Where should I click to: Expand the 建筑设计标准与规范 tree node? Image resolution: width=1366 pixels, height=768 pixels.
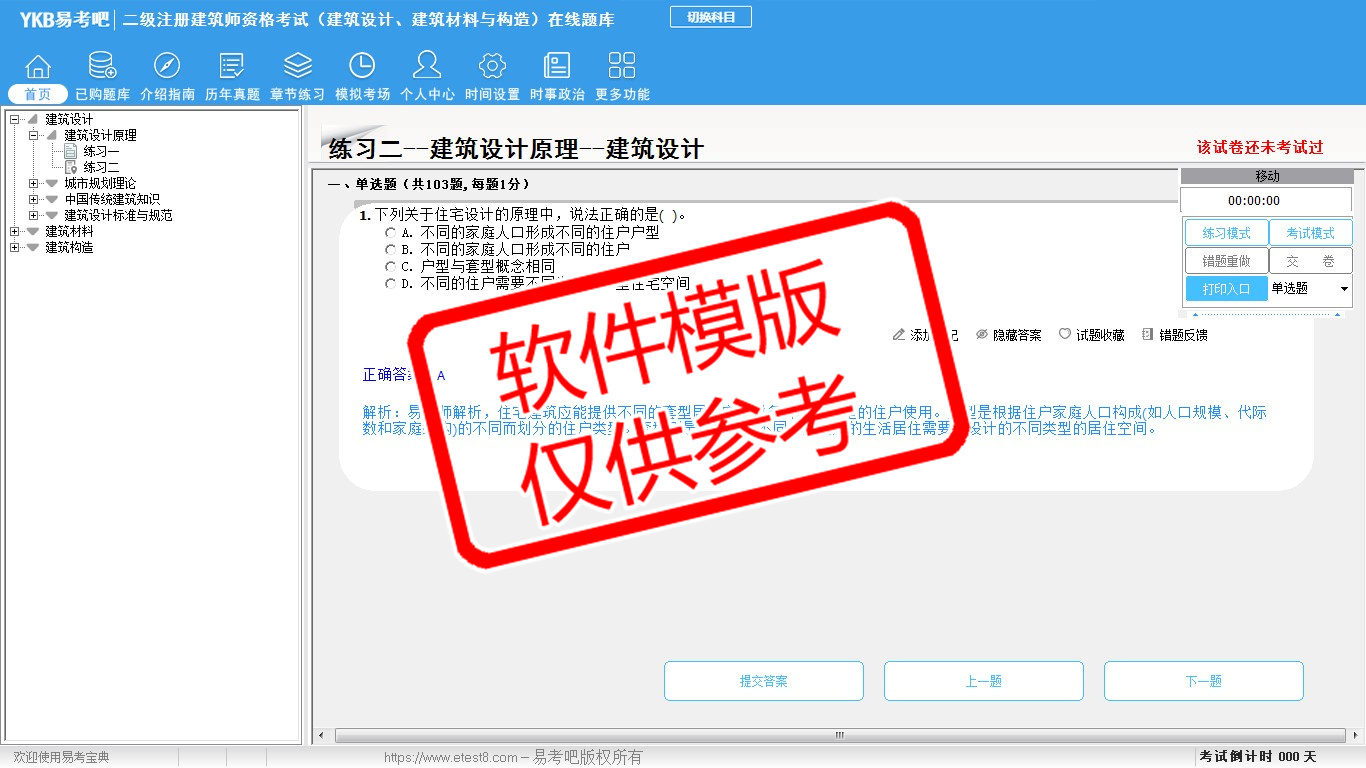[33, 215]
